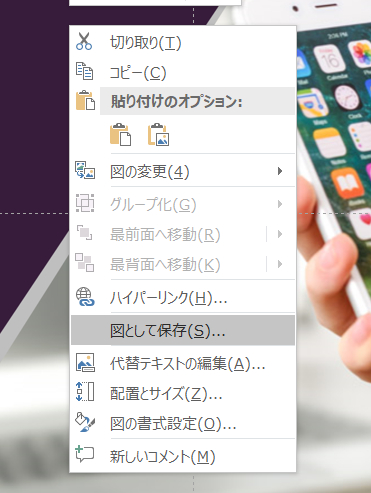371x493 pixels.
Task: Click 最背面へ移動(K) entry text
Action: tap(165, 265)
